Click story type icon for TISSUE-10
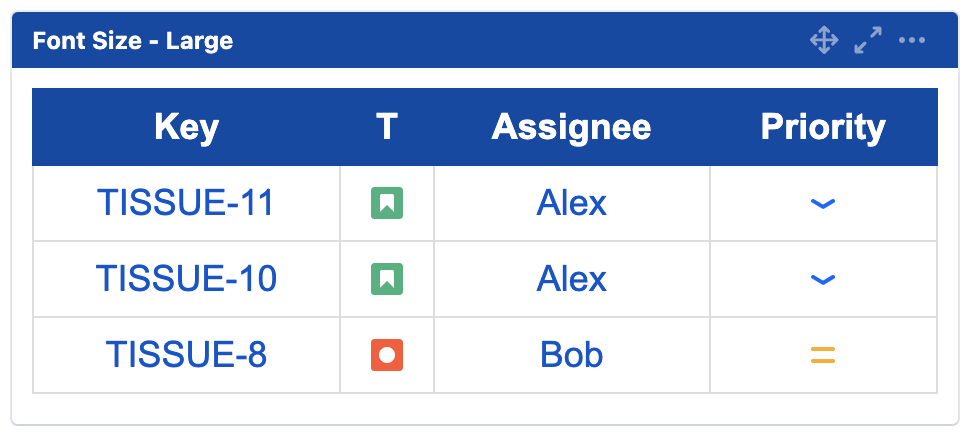Image resolution: width=970 pixels, height=436 pixels. click(x=387, y=279)
